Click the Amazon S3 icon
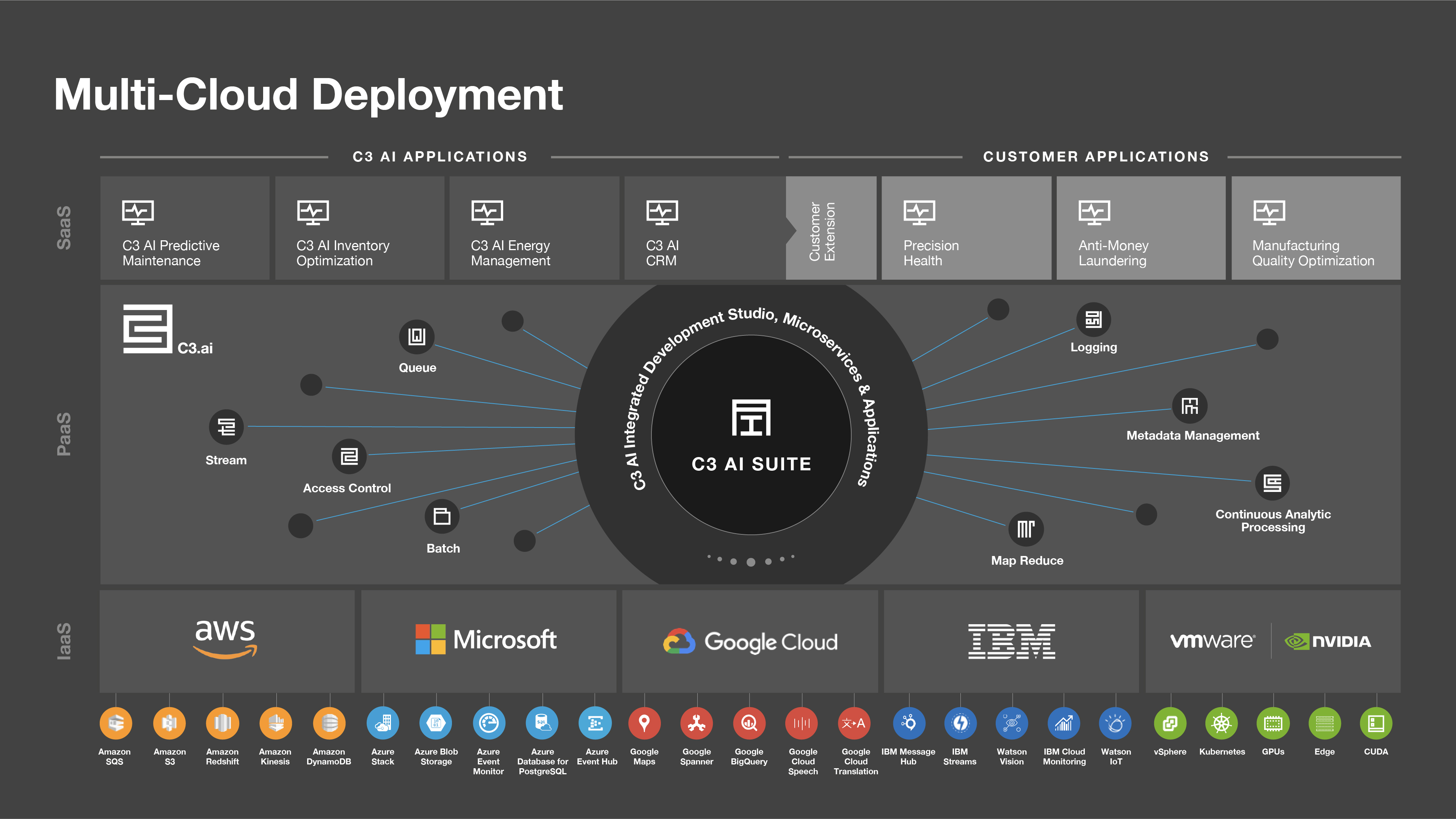The height and width of the screenshot is (819, 1456). (x=169, y=723)
